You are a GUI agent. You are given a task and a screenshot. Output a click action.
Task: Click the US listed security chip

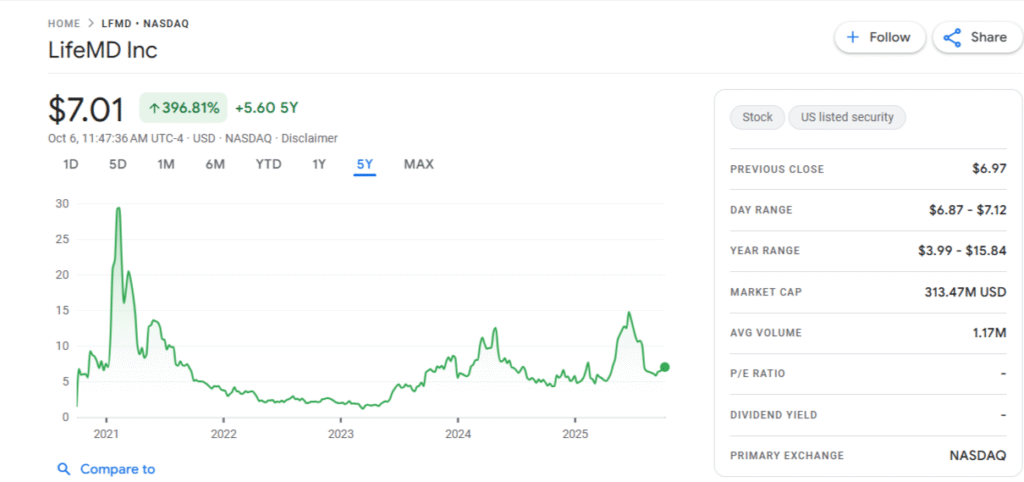click(847, 117)
